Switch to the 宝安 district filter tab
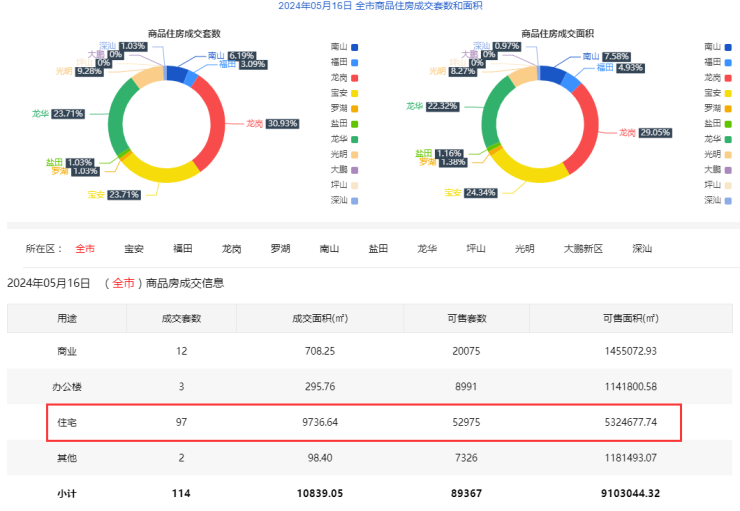The width and height of the screenshot is (740, 511). [134, 248]
